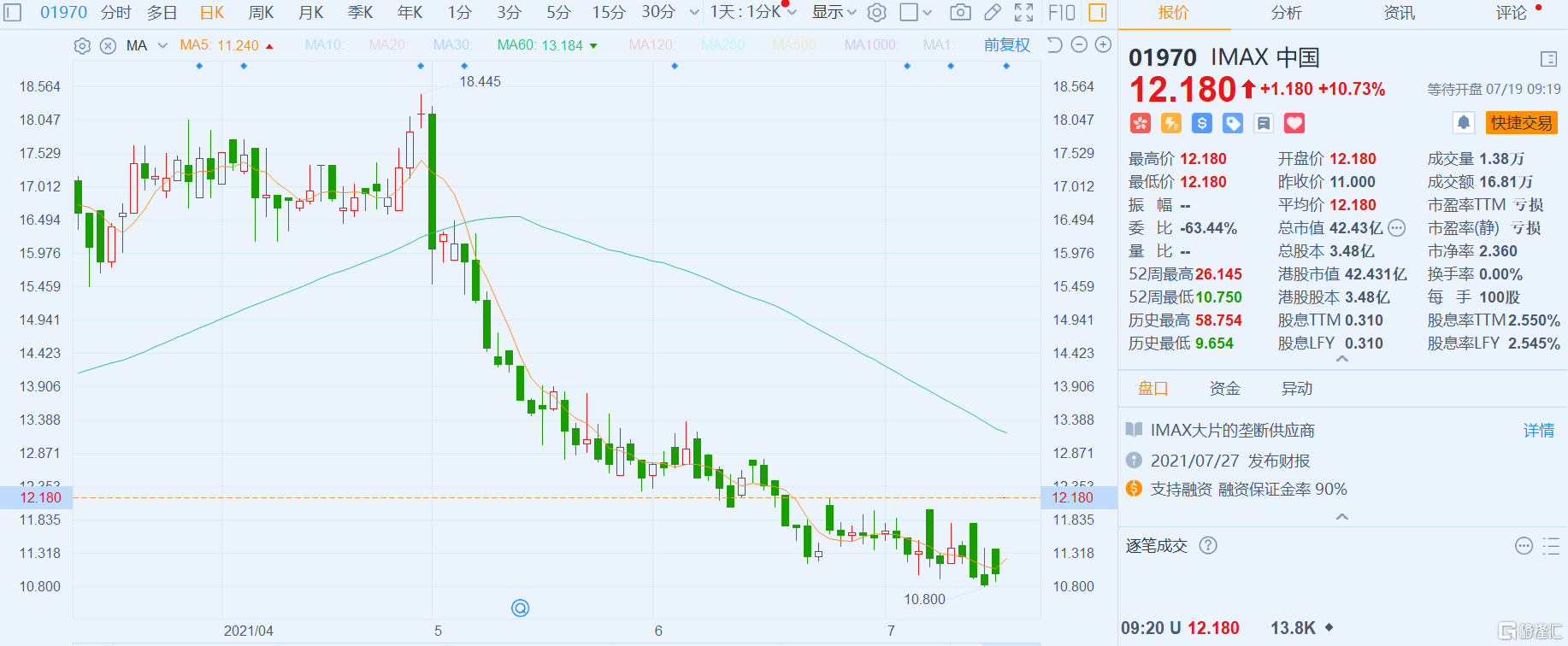
Task: Set price alert with bell icon
Action: 1464,123
